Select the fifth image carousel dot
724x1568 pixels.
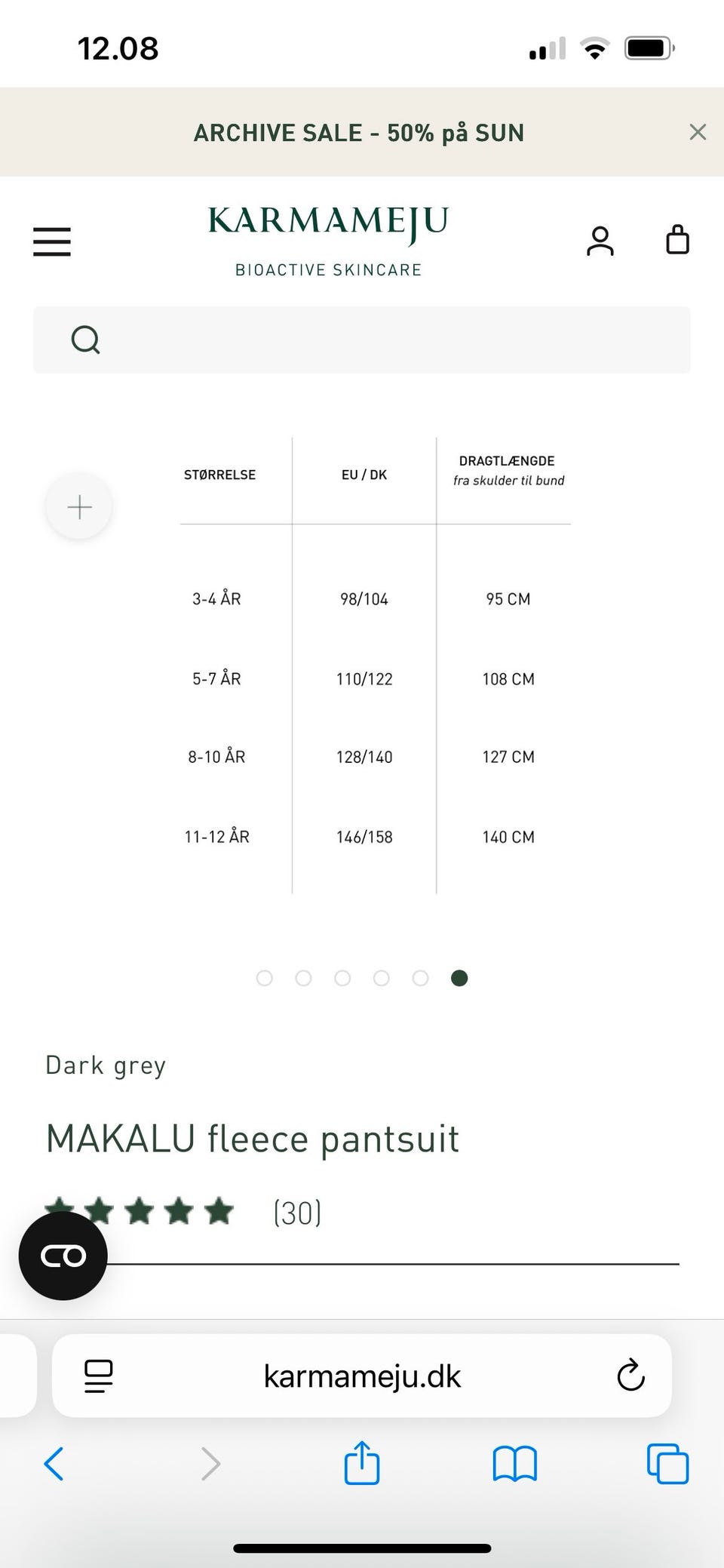click(x=420, y=978)
